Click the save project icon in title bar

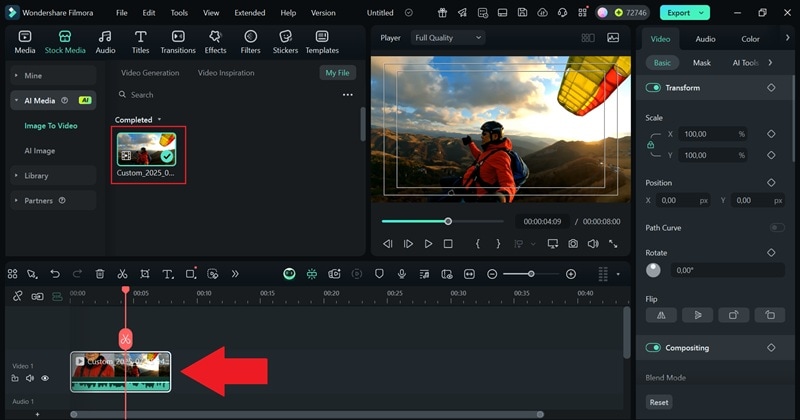[x=522, y=13]
